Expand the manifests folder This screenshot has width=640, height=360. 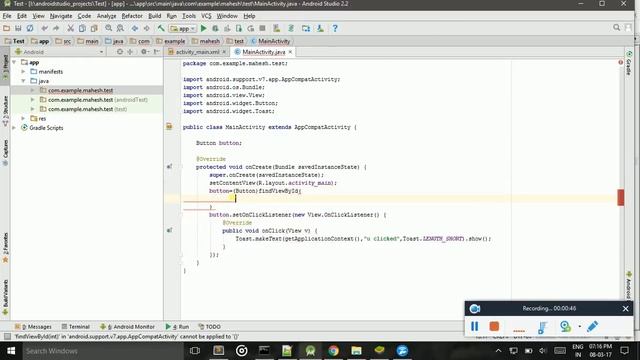(23, 72)
